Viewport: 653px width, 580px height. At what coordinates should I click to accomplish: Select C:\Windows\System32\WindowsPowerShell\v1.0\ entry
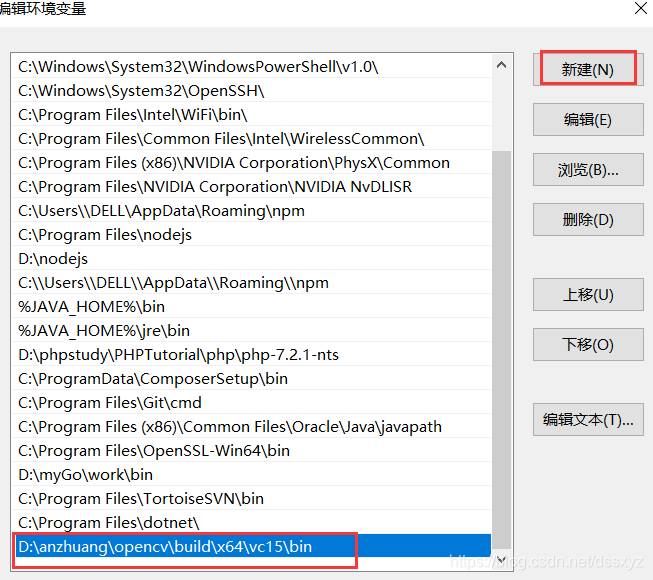point(252,67)
